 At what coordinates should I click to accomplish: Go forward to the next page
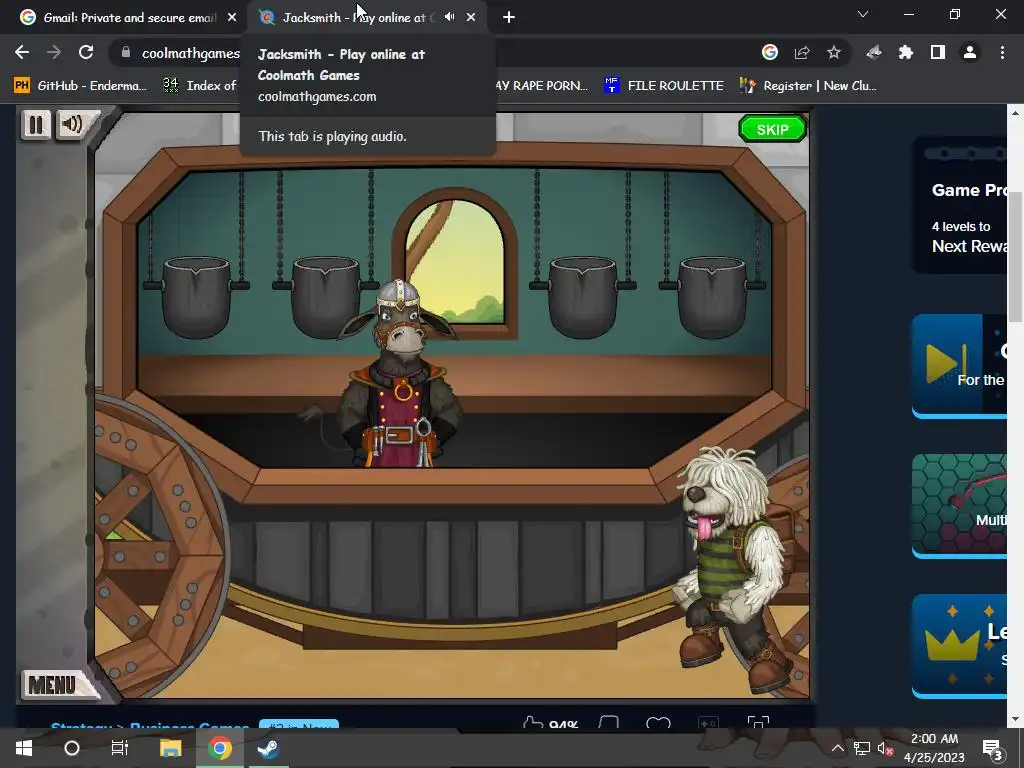coord(54,52)
